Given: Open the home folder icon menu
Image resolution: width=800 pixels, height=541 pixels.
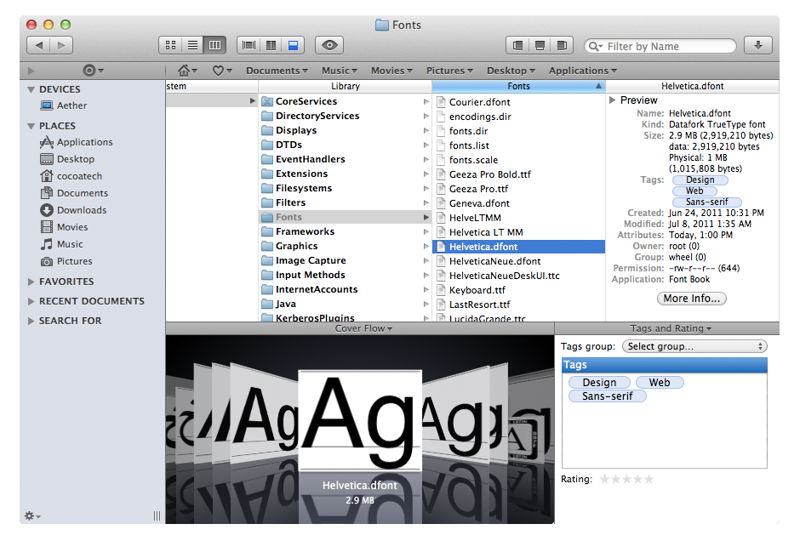Looking at the screenshot, I should pos(186,71).
